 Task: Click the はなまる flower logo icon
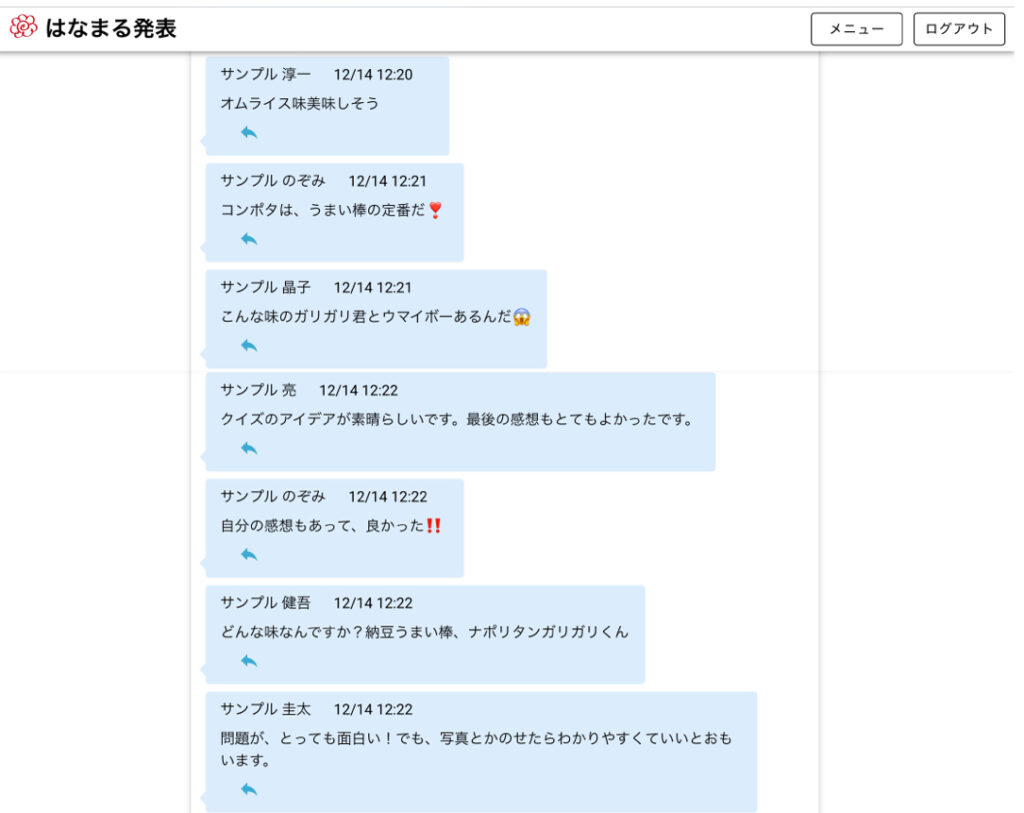coord(23,28)
